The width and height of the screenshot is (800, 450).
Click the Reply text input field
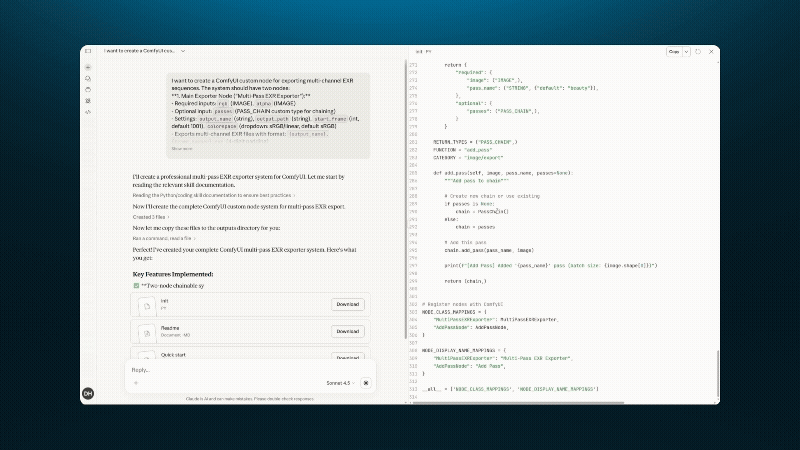point(250,370)
